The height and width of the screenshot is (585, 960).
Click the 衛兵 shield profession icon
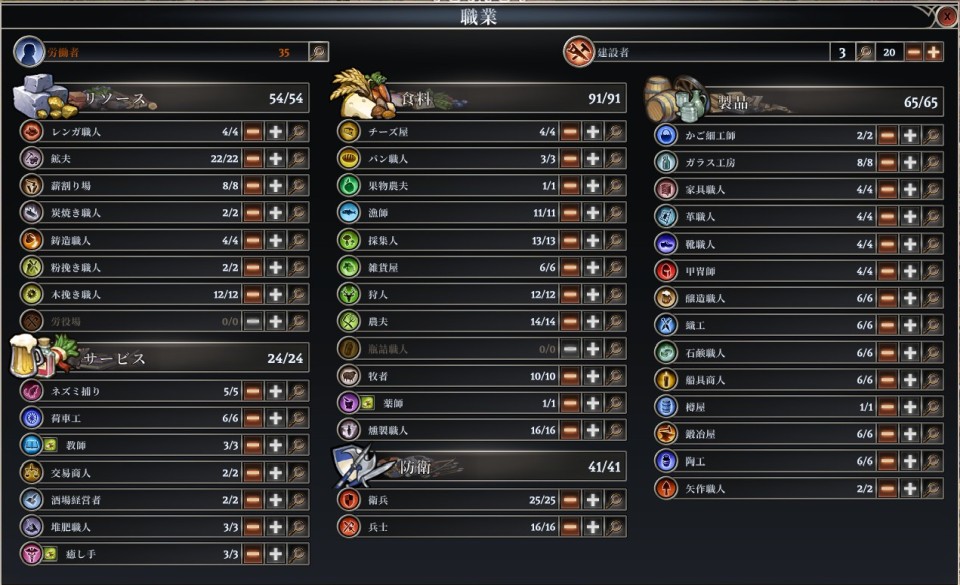coord(349,500)
